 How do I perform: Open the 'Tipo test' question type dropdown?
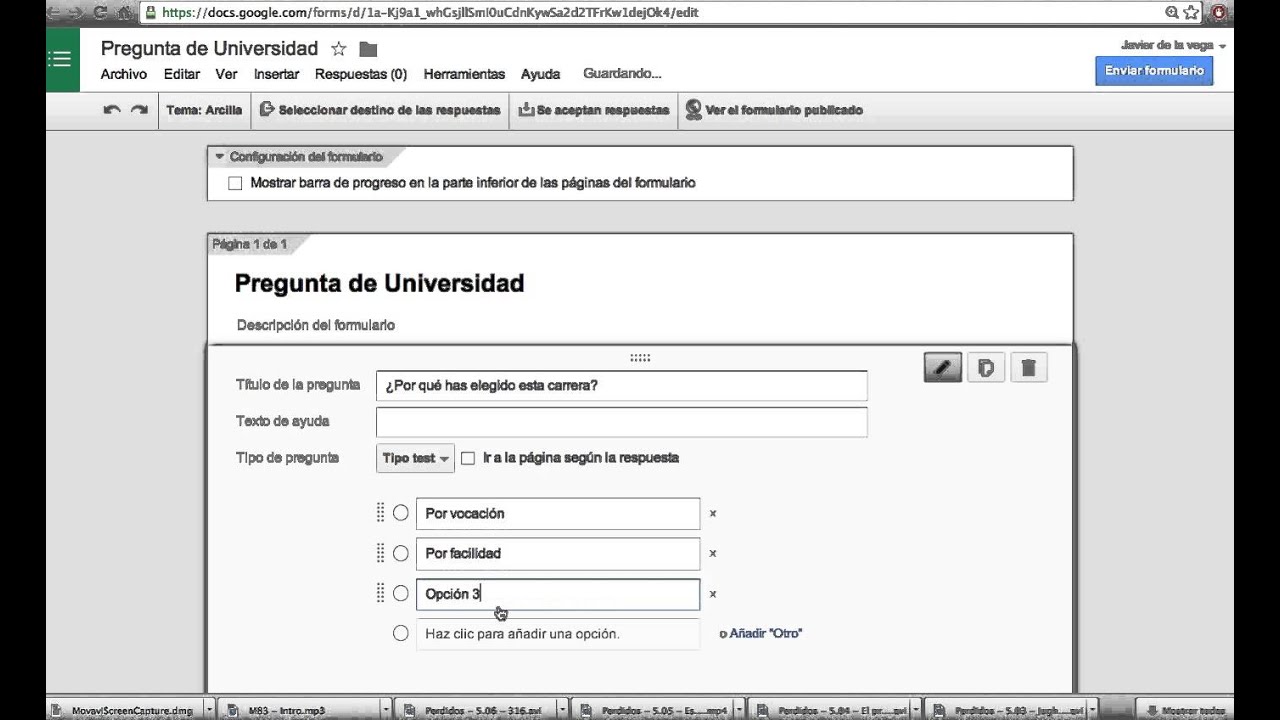pos(416,458)
